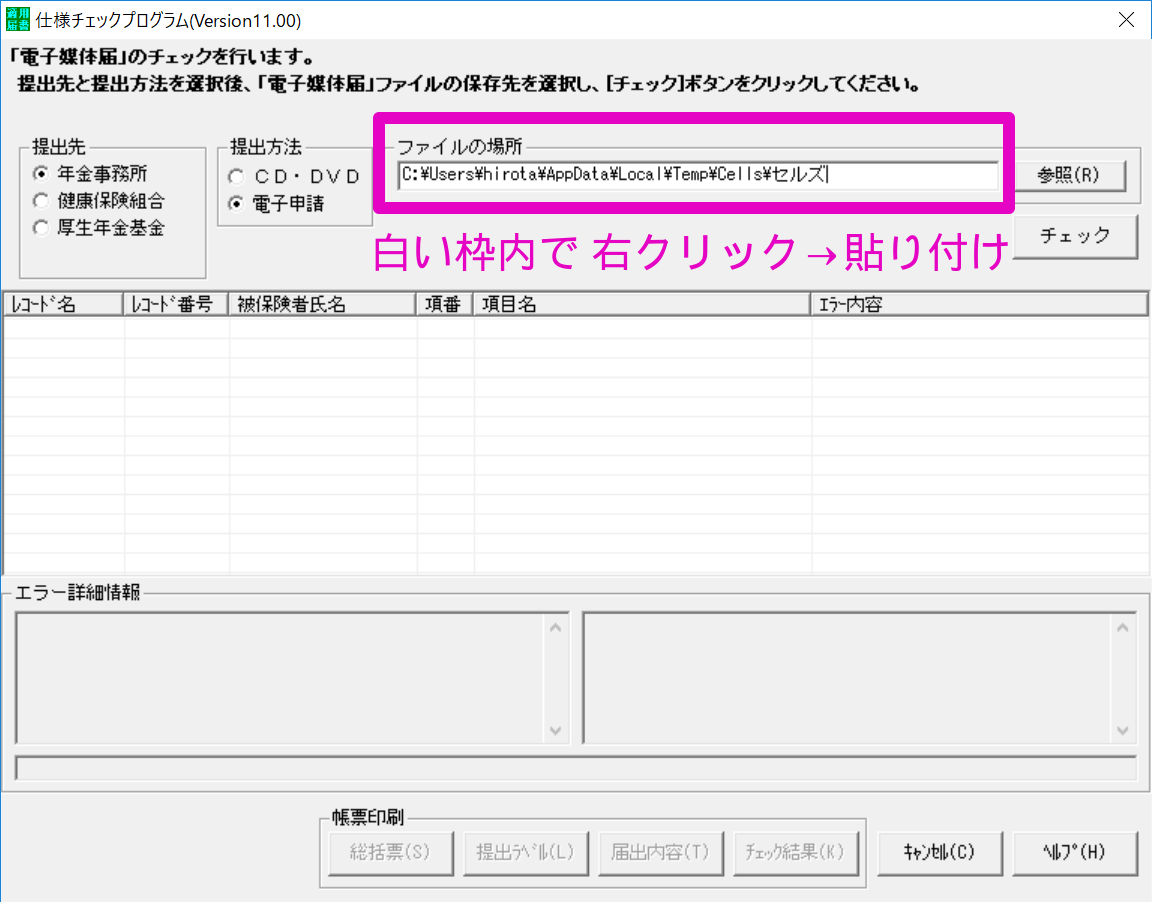Click the レコード名 column header

pos(63,304)
